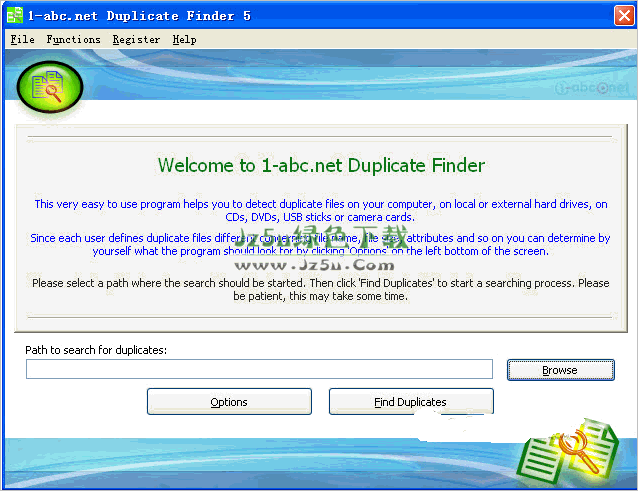This screenshot has width=638, height=491.
Task: Start search with Find Duplicates
Action: 411,402
